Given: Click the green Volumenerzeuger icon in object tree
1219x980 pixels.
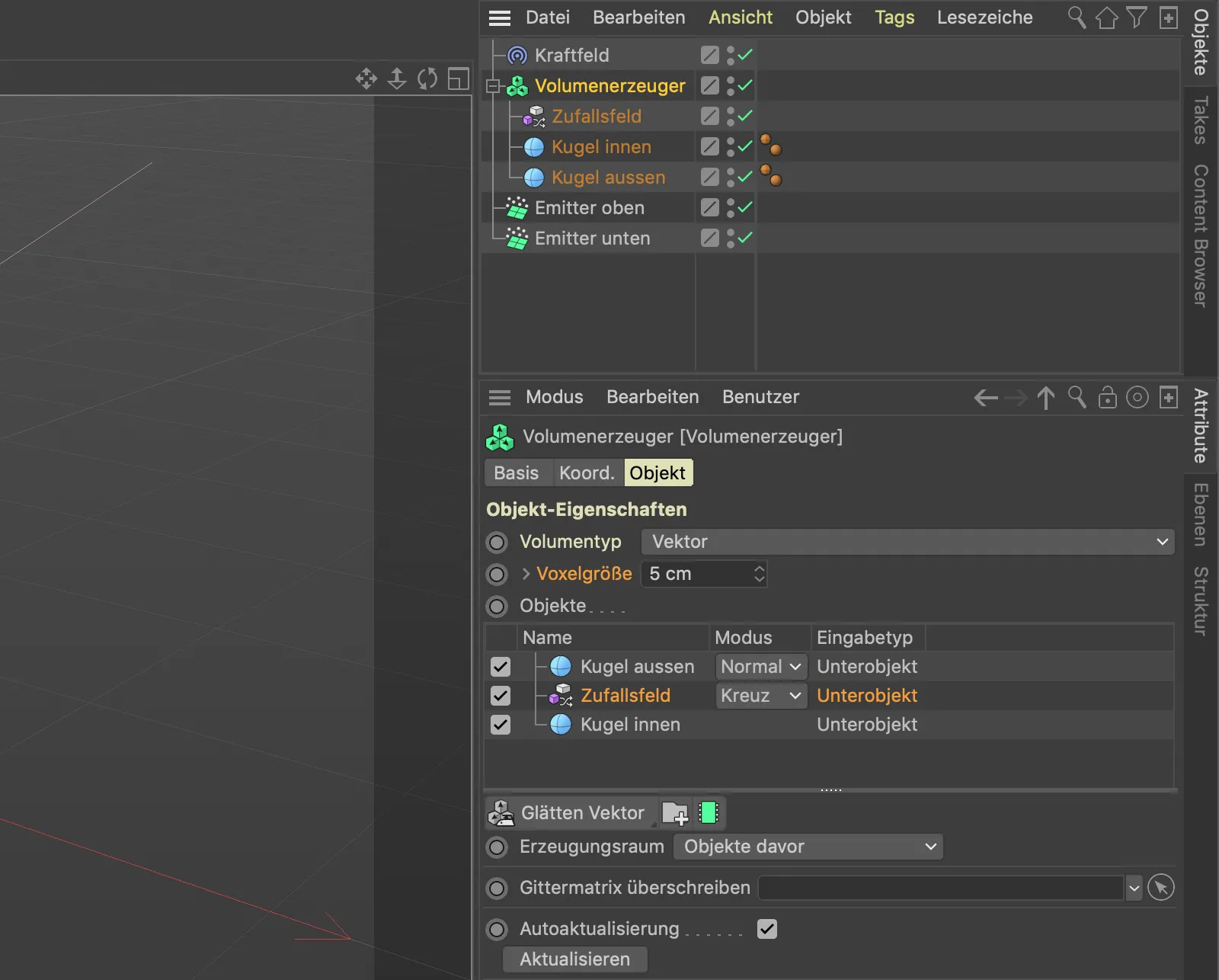Looking at the screenshot, I should (517, 86).
